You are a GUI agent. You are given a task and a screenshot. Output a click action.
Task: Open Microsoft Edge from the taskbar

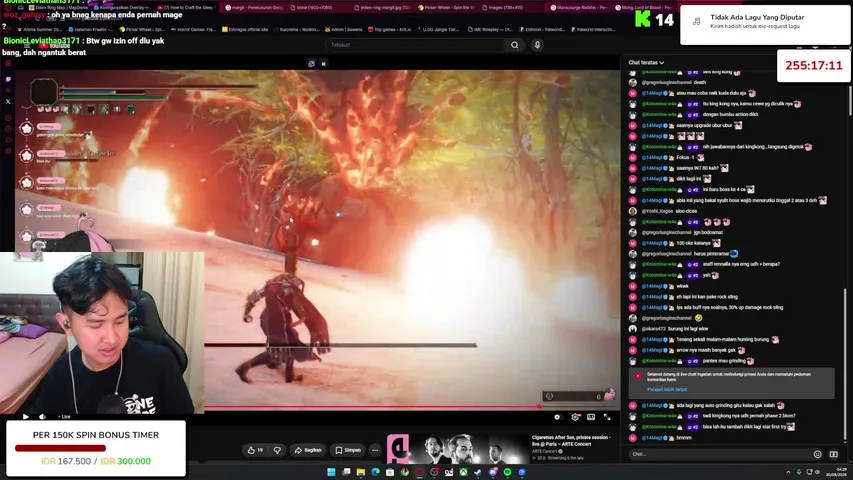[375, 472]
